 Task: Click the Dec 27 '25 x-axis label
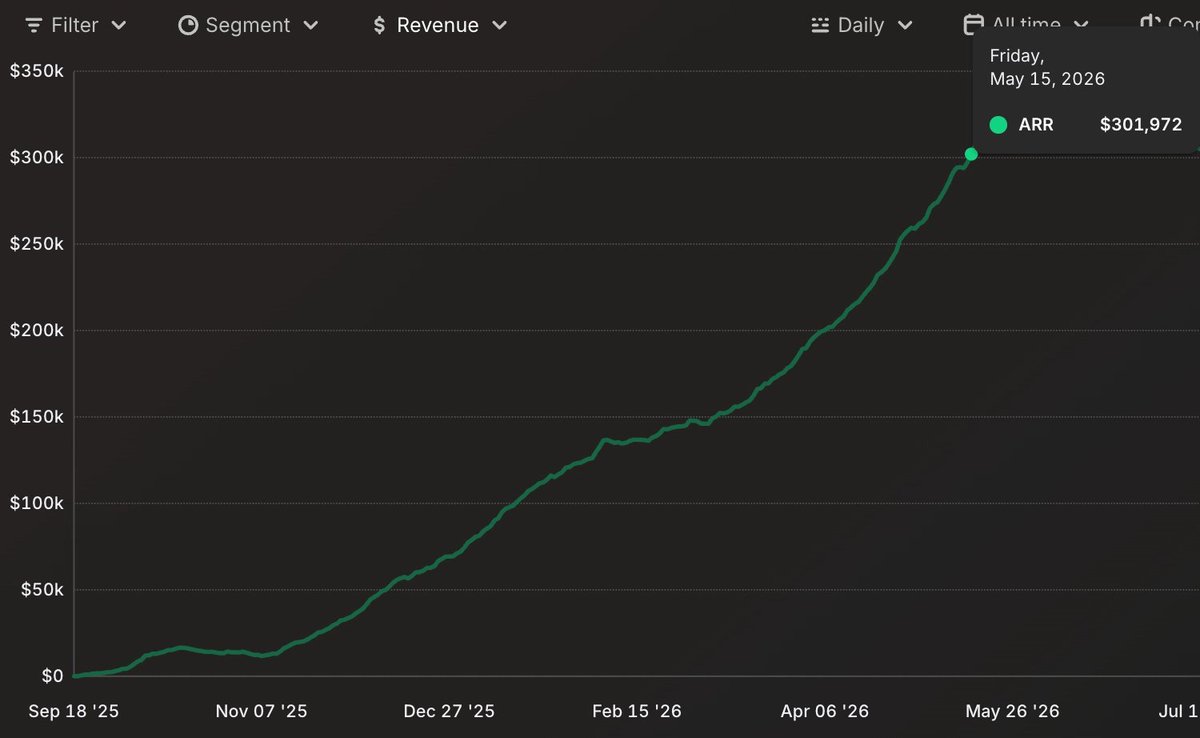click(449, 711)
